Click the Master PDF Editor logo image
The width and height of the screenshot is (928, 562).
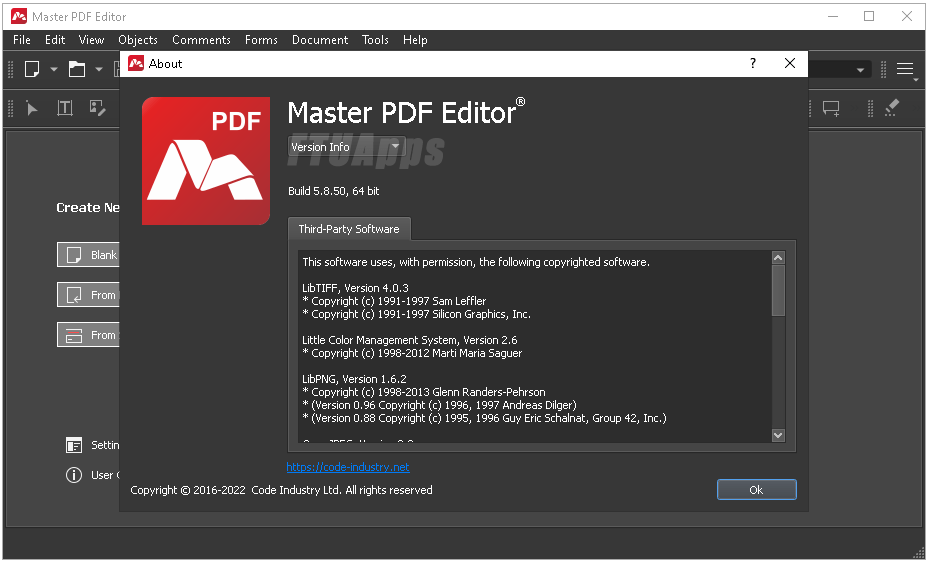(206, 161)
